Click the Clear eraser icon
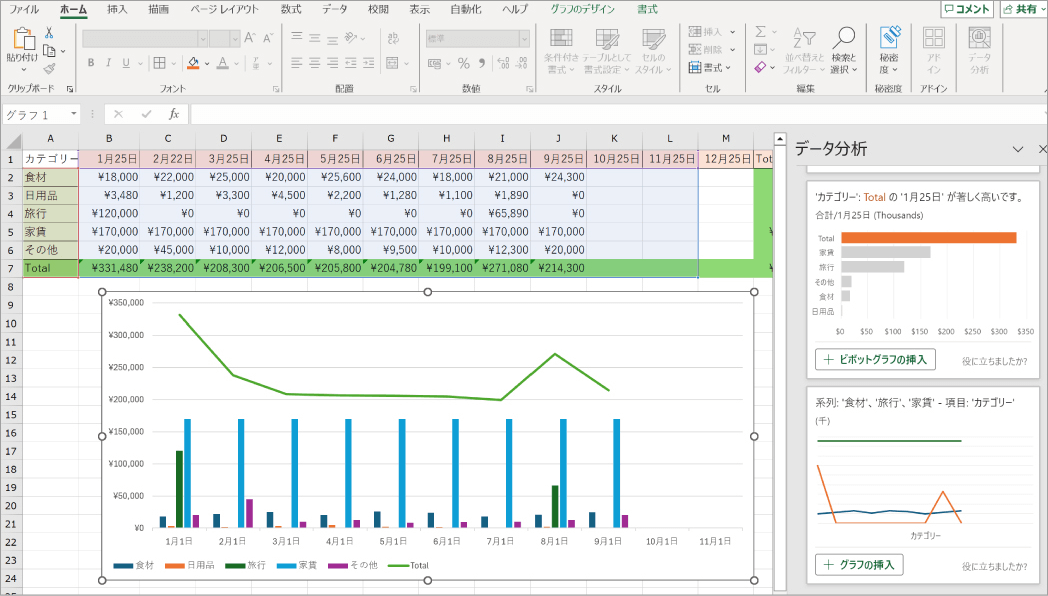1048x596 pixels. tap(760, 68)
